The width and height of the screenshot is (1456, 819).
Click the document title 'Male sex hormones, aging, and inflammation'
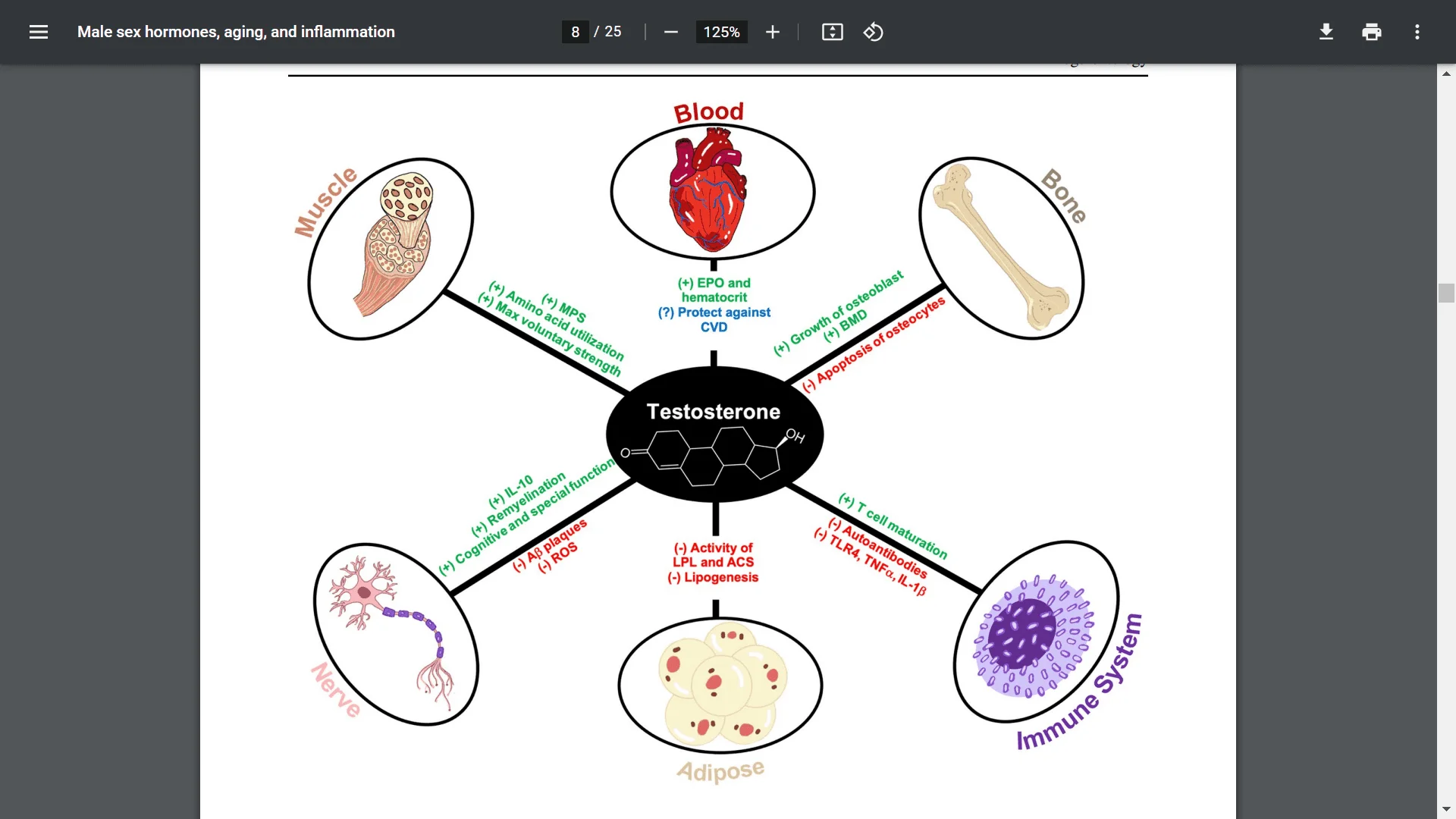[x=236, y=32]
